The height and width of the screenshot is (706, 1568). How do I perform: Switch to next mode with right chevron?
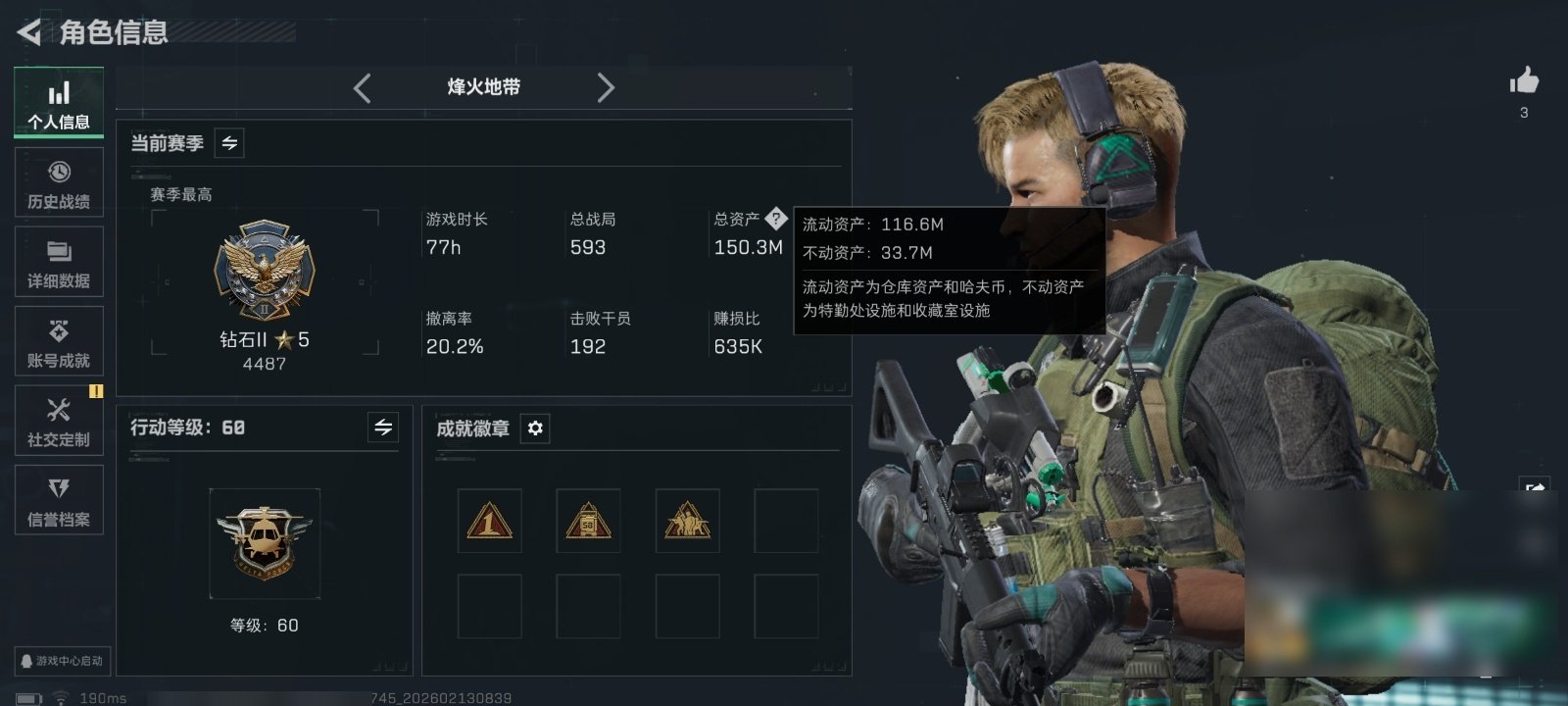coord(606,88)
